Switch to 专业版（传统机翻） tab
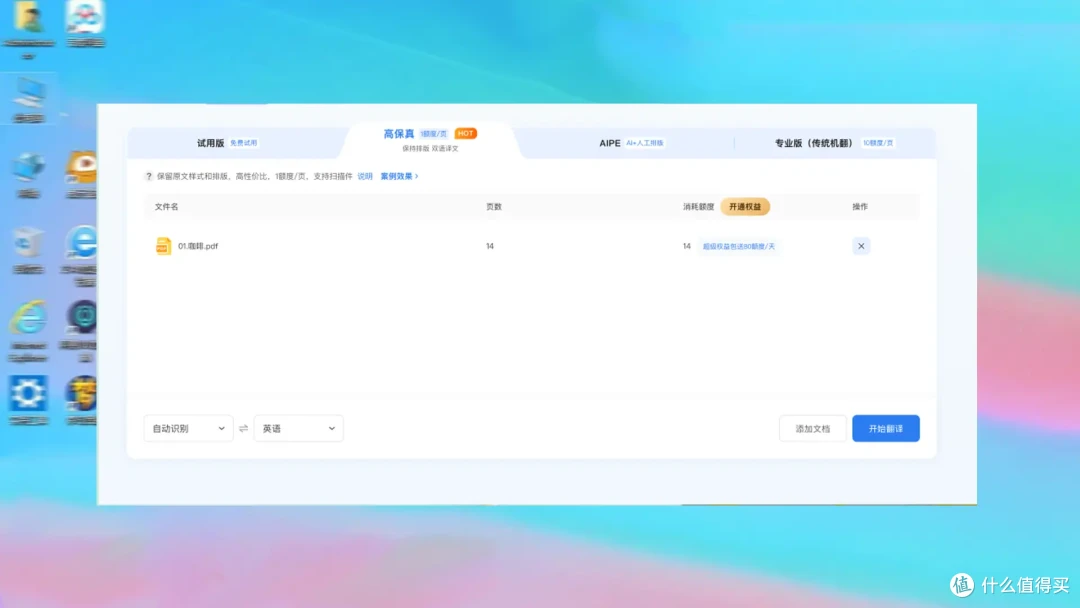 833,143
